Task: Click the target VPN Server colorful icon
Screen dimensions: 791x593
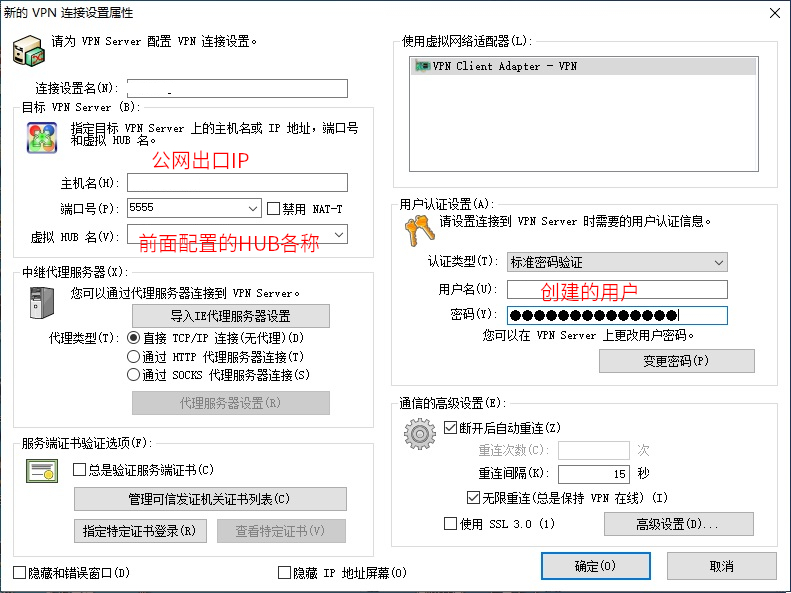Action: pos(42,138)
